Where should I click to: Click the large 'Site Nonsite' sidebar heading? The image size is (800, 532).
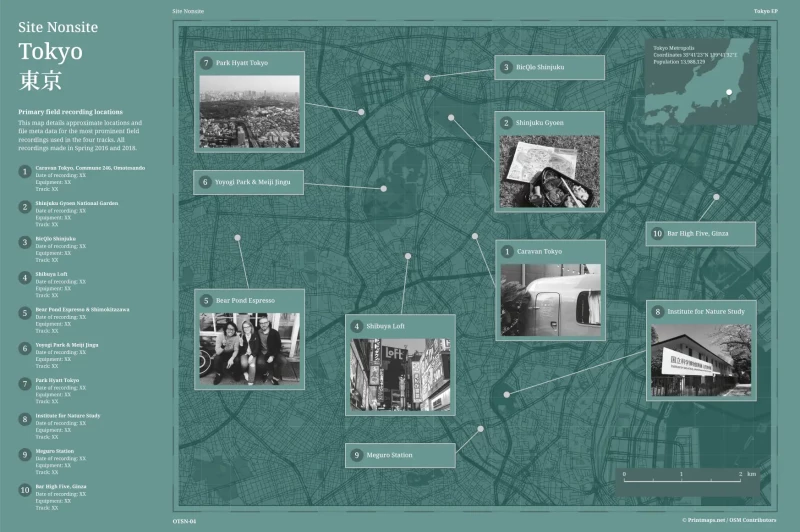pos(58,27)
